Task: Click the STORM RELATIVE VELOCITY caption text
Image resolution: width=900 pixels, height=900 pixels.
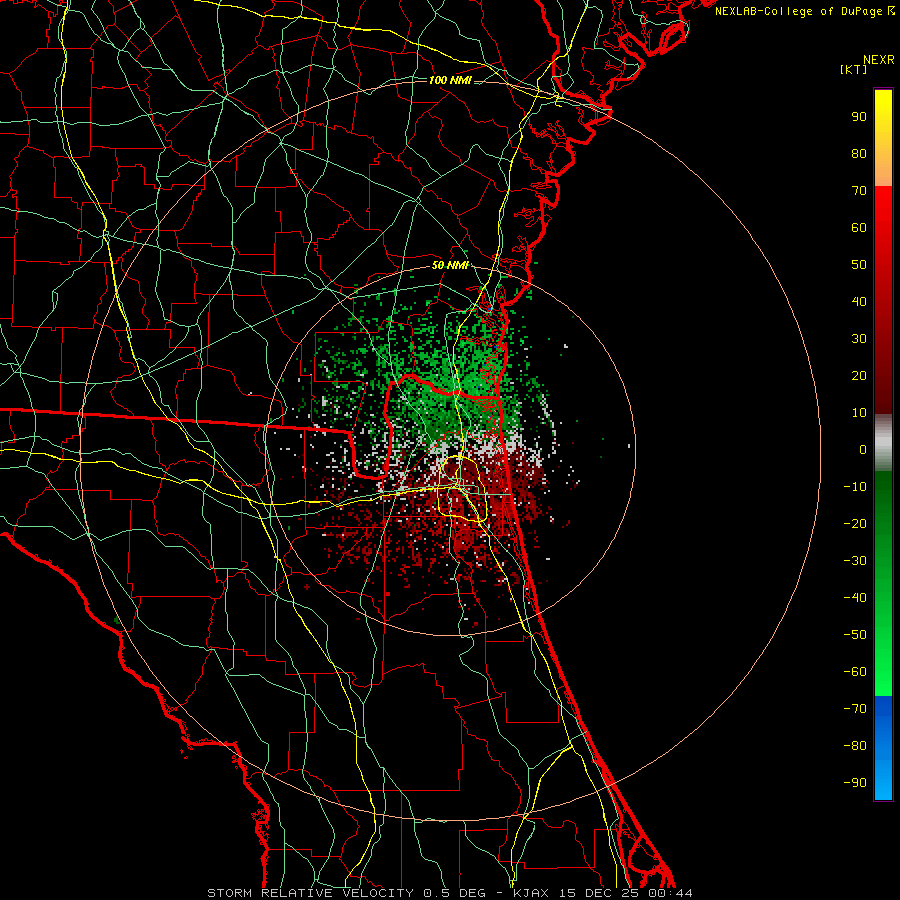Action: point(310,893)
